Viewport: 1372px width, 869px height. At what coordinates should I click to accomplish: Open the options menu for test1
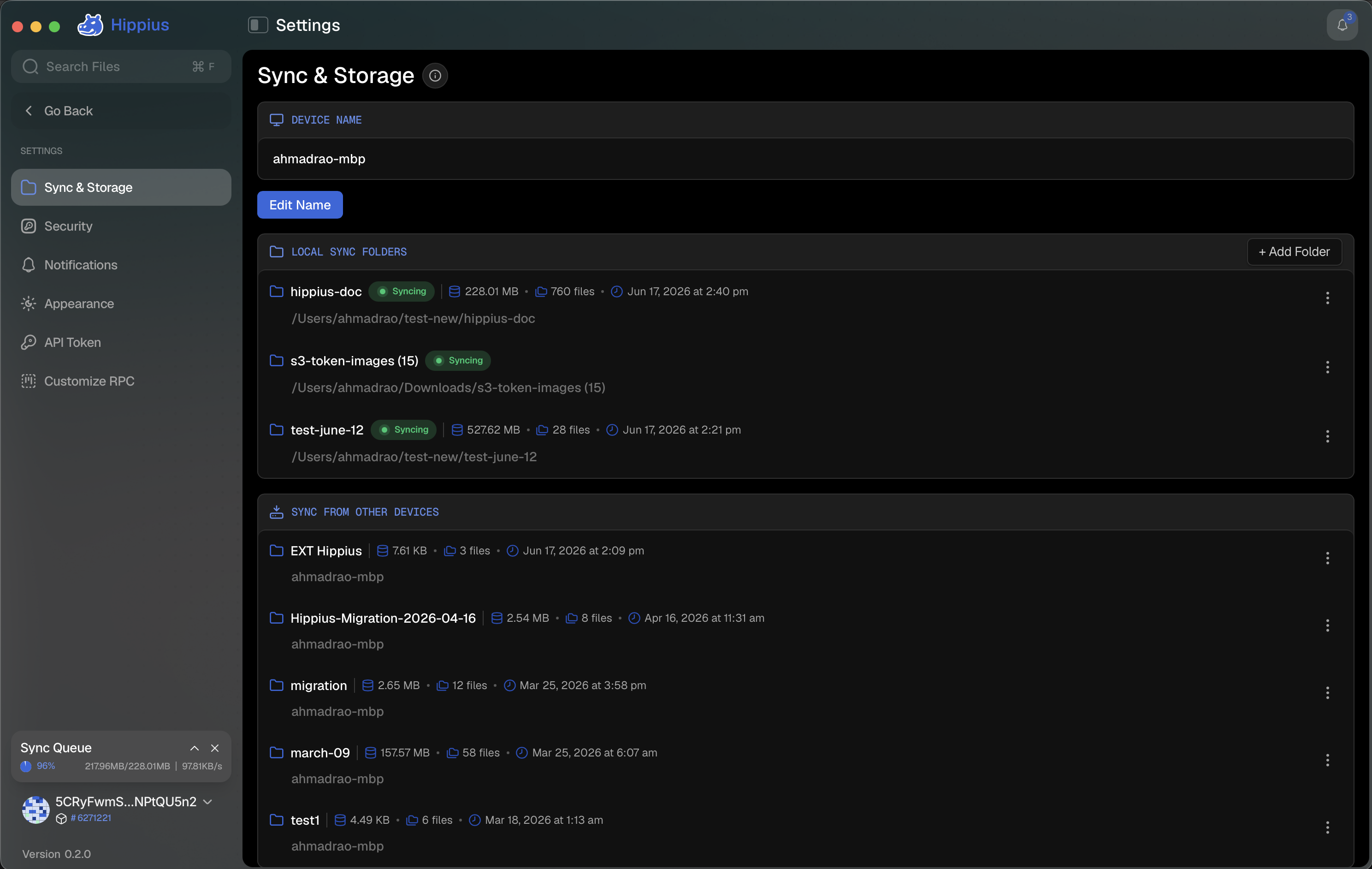(x=1327, y=827)
